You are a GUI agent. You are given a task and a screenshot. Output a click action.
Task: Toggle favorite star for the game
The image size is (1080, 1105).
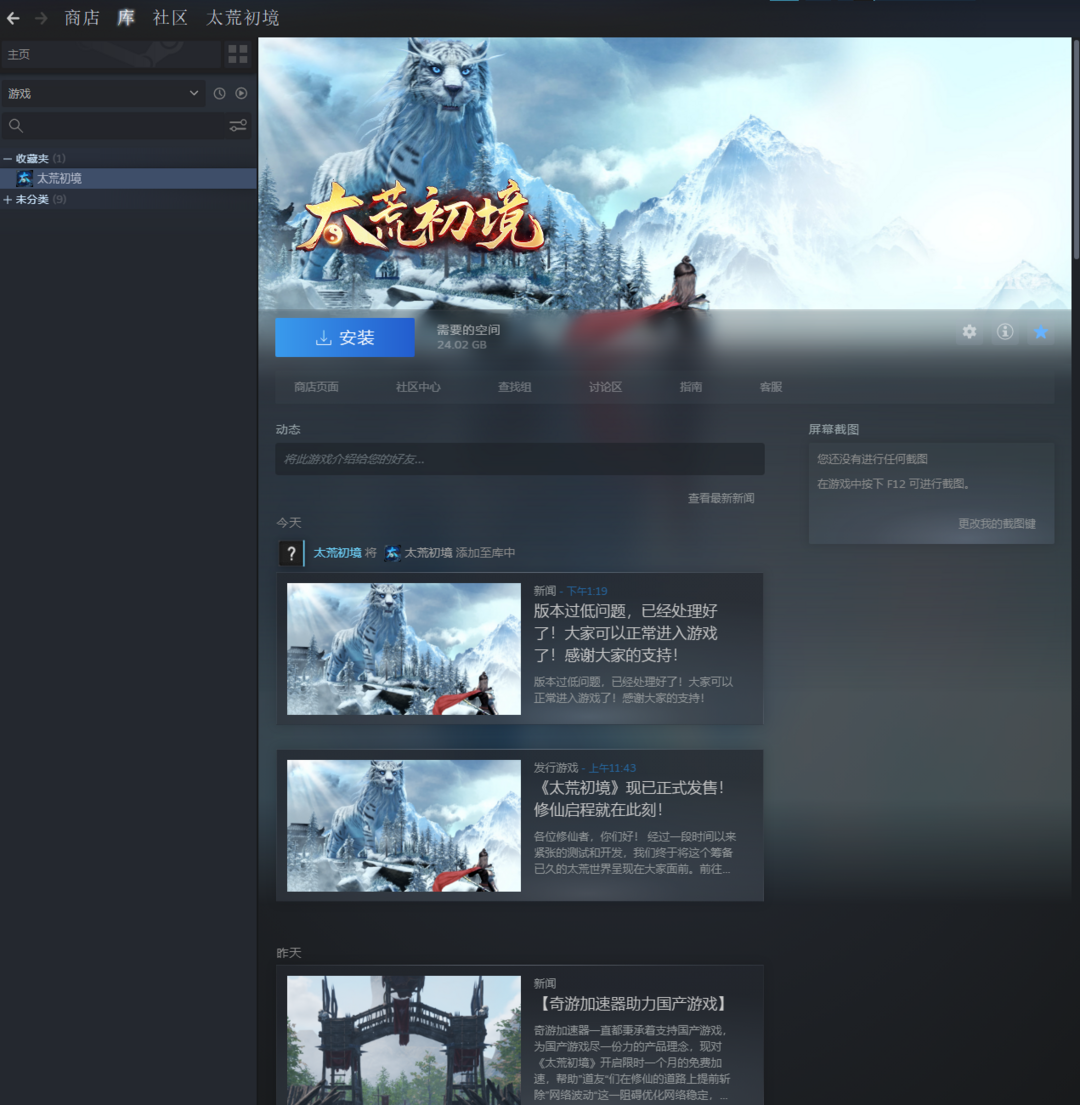1041,332
